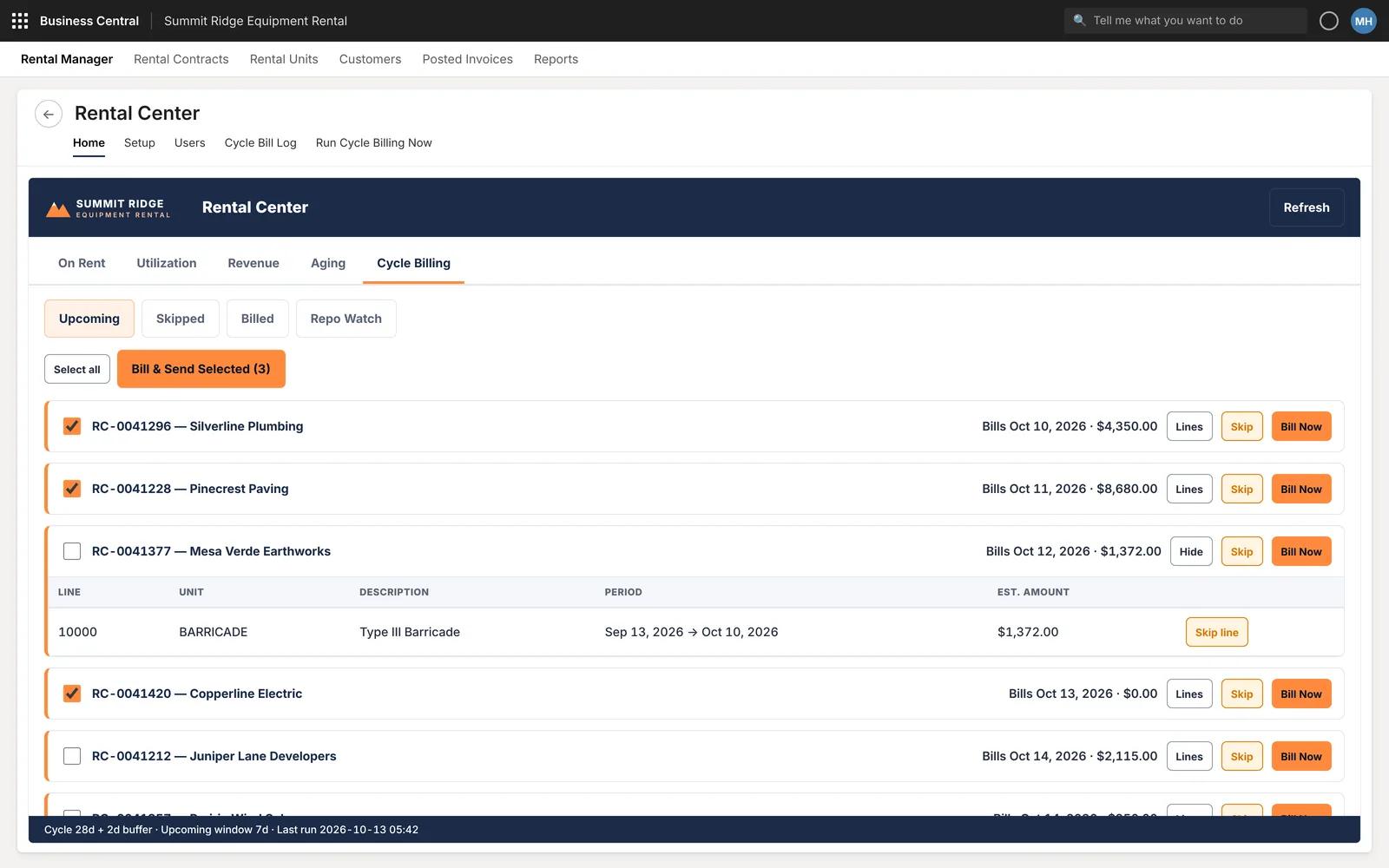Open the Repo Watch filter

coord(346,319)
